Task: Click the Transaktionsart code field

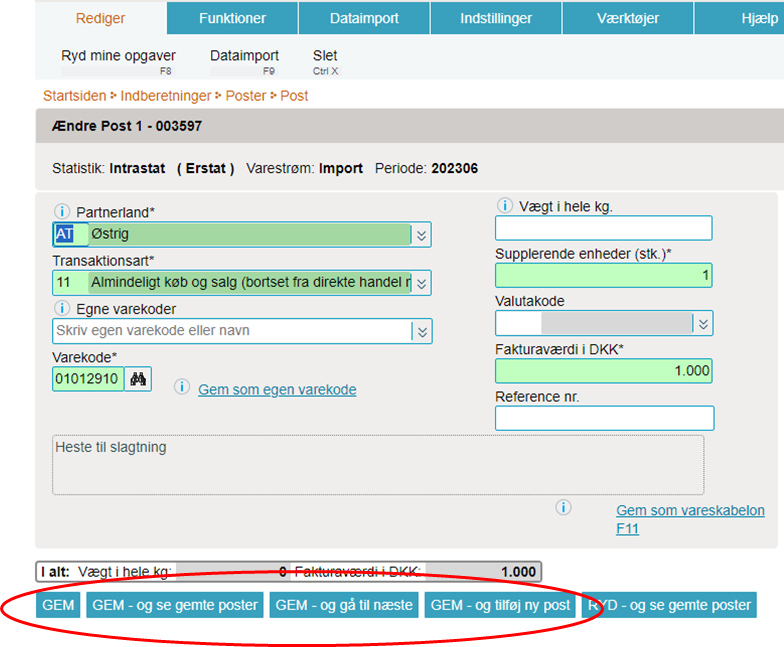Action: point(70,282)
